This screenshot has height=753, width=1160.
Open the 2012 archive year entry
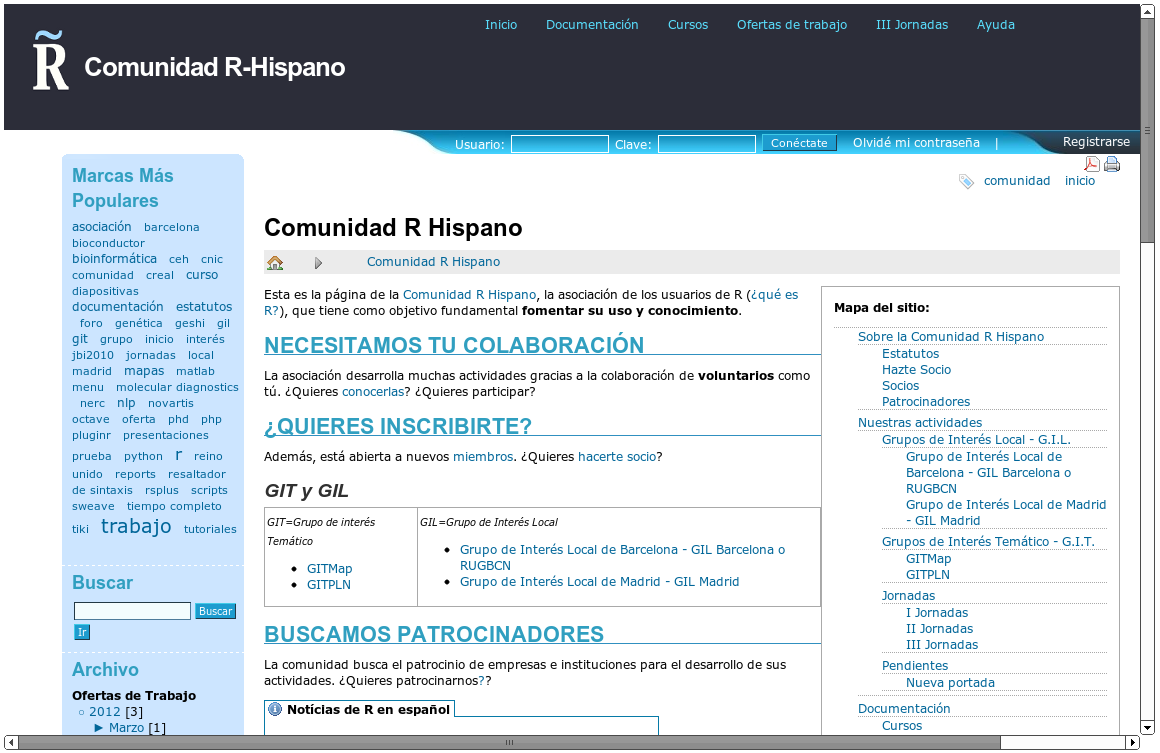point(104,712)
